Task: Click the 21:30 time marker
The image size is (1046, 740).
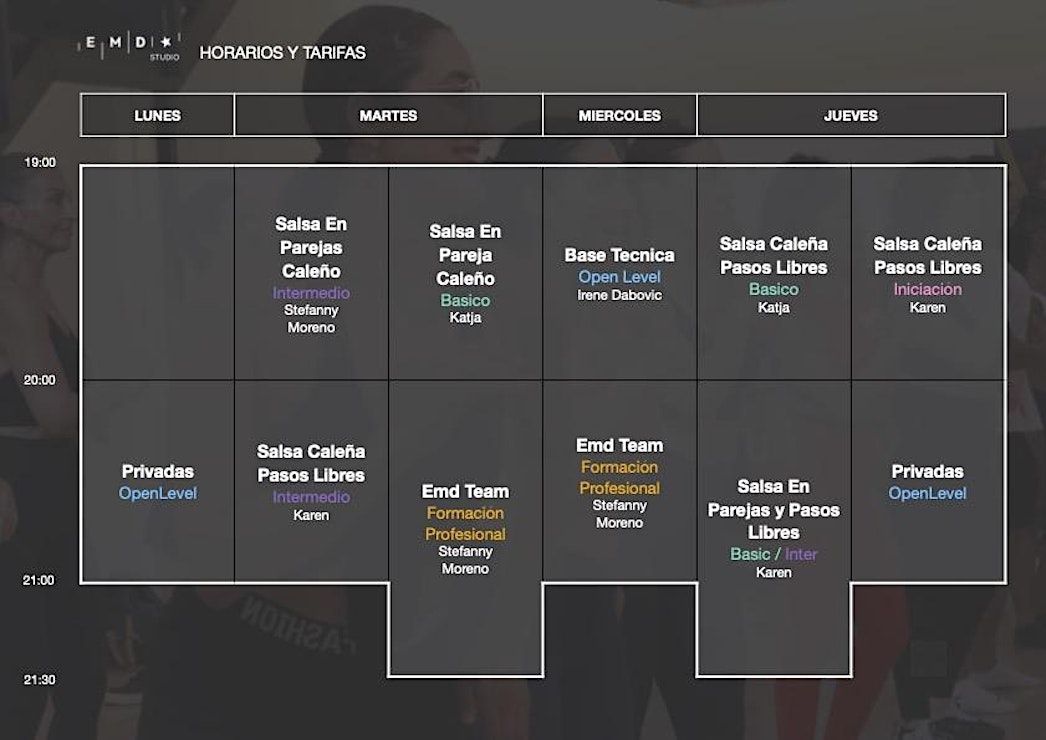Action: [40, 680]
